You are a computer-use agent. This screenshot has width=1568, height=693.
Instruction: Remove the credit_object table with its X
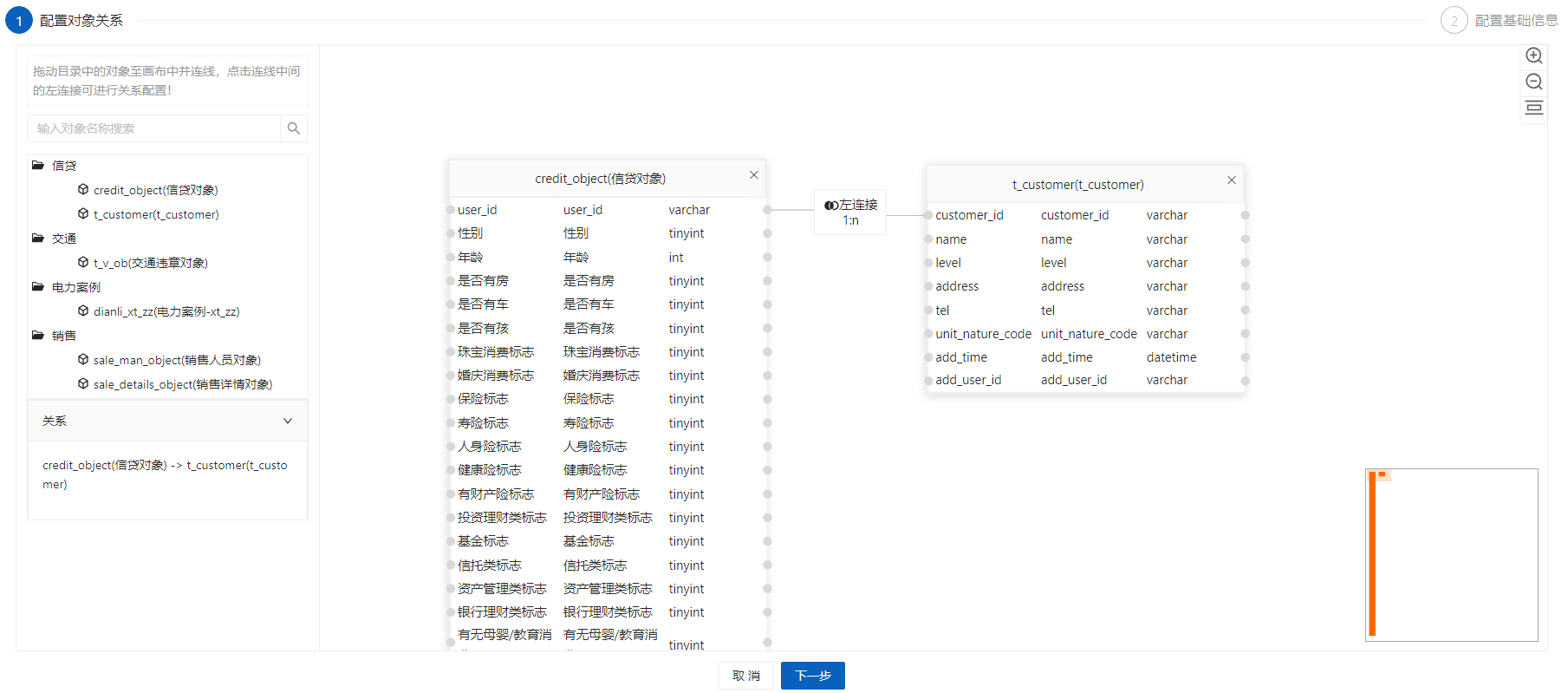754,175
